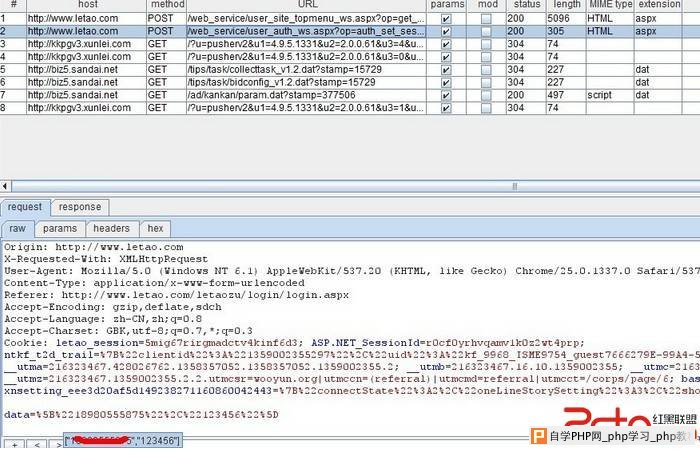Screen dimensions: 700x450
Task: Sort by the status column header
Action: pos(526,4)
